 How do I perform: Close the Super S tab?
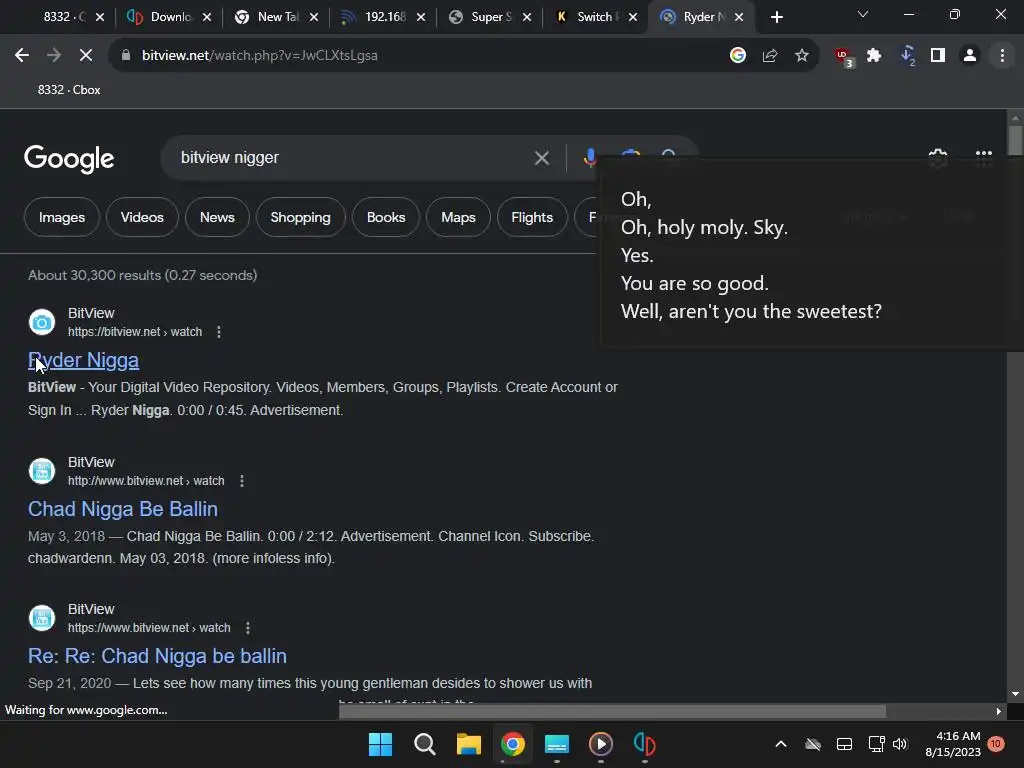(x=527, y=17)
